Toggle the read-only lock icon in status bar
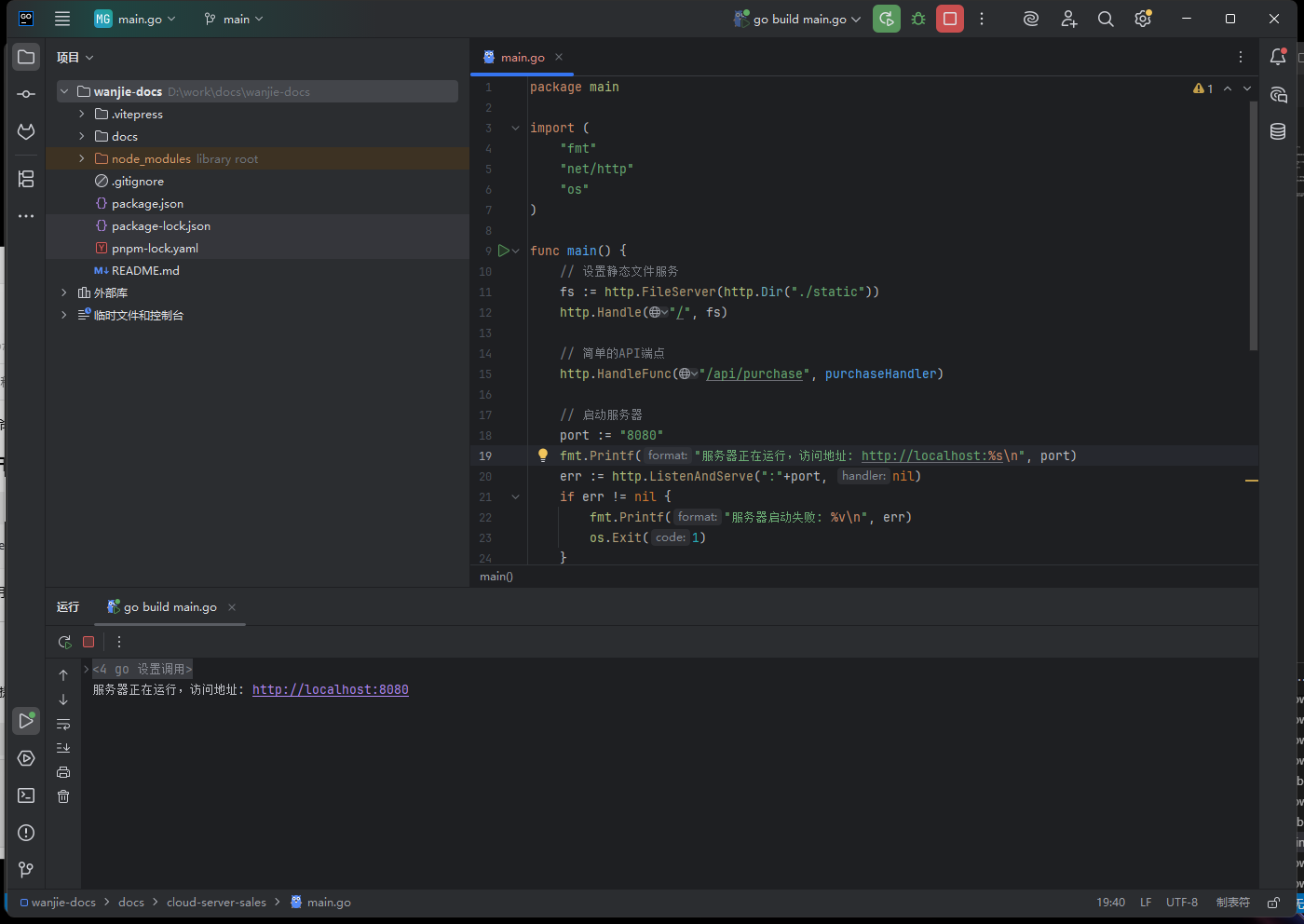Screen dimensions: 1304x924 pyautogui.click(x=1273, y=903)
